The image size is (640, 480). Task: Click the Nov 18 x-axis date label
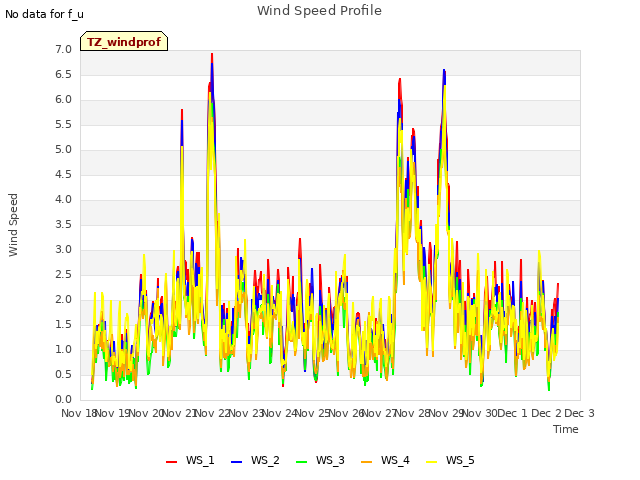(78, 413)
